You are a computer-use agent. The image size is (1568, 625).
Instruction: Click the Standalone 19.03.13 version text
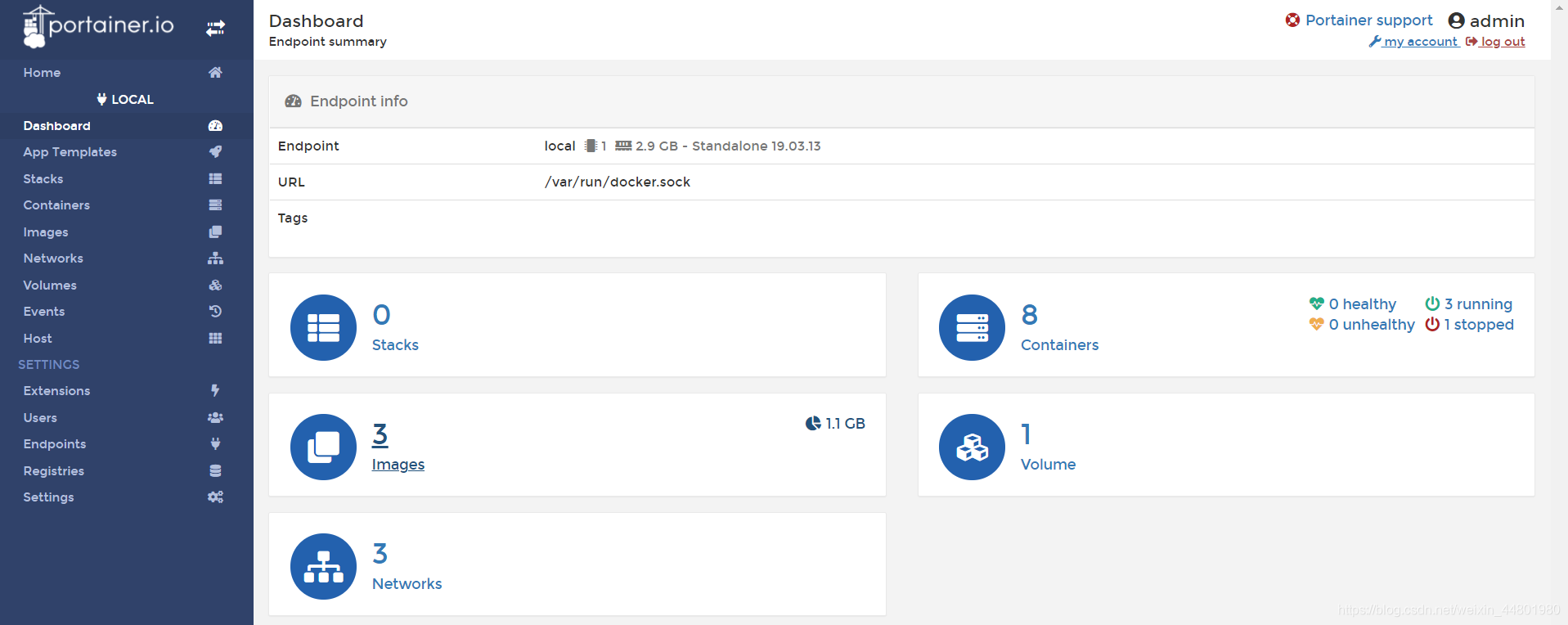pyautogui.click(x=757, y=146)
